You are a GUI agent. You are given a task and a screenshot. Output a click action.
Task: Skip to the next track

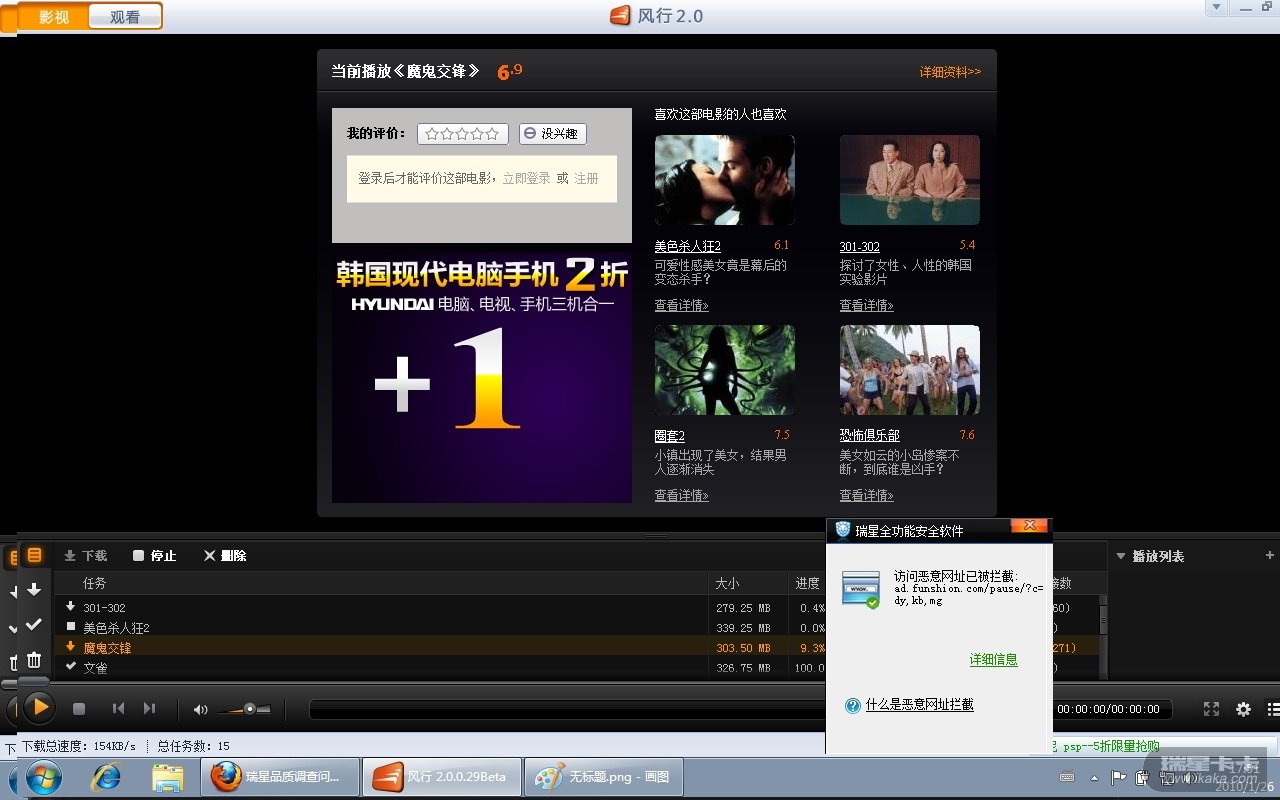pos(149,709)
